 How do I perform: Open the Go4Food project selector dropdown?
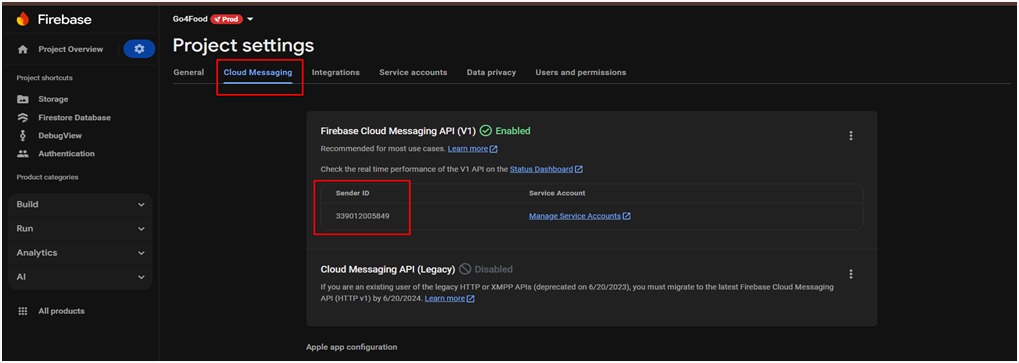tap(250, 19)
